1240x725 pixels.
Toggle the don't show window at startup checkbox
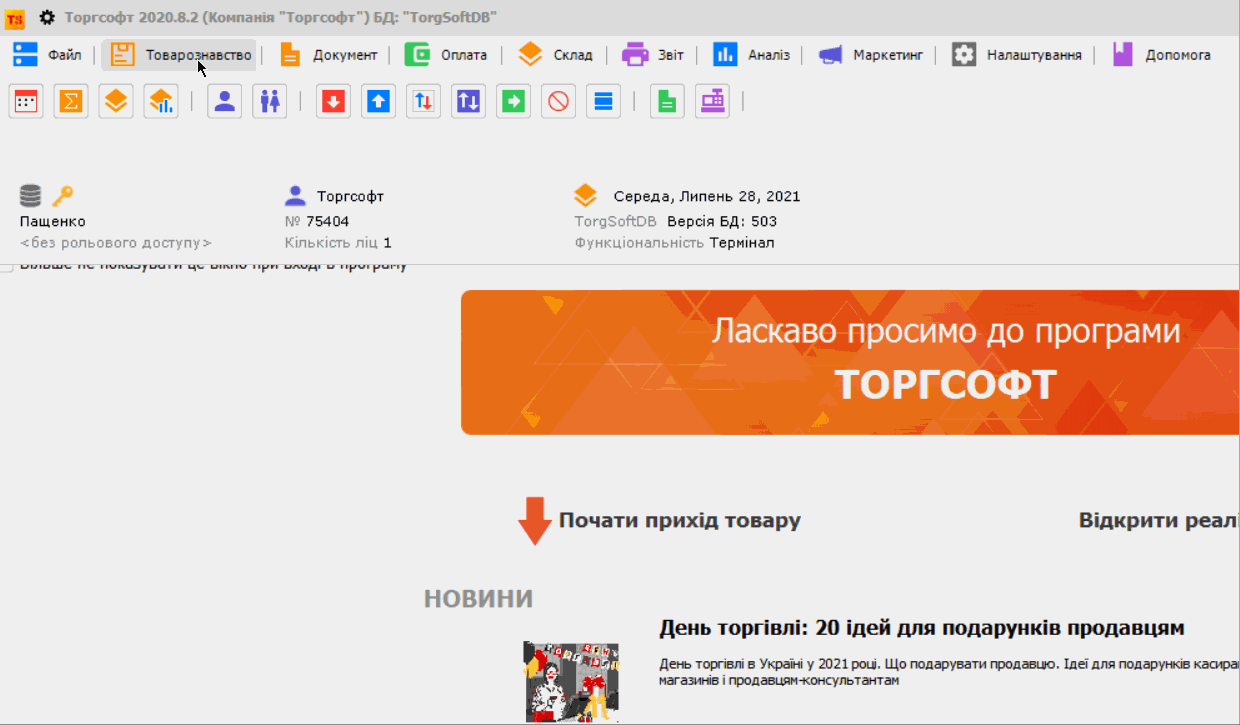point(6,267)
